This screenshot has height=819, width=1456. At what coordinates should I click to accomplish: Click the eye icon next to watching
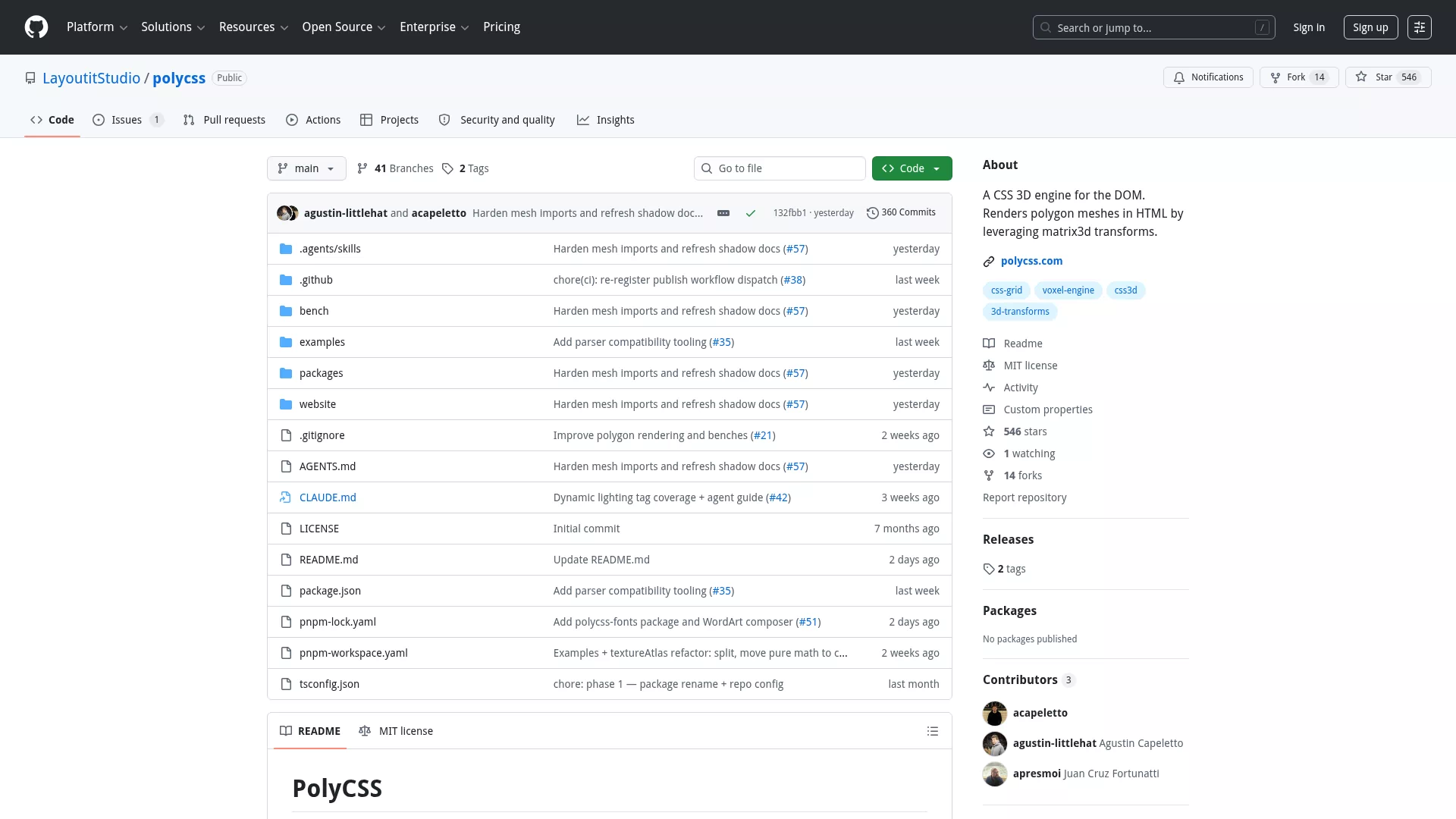(989, 453)
